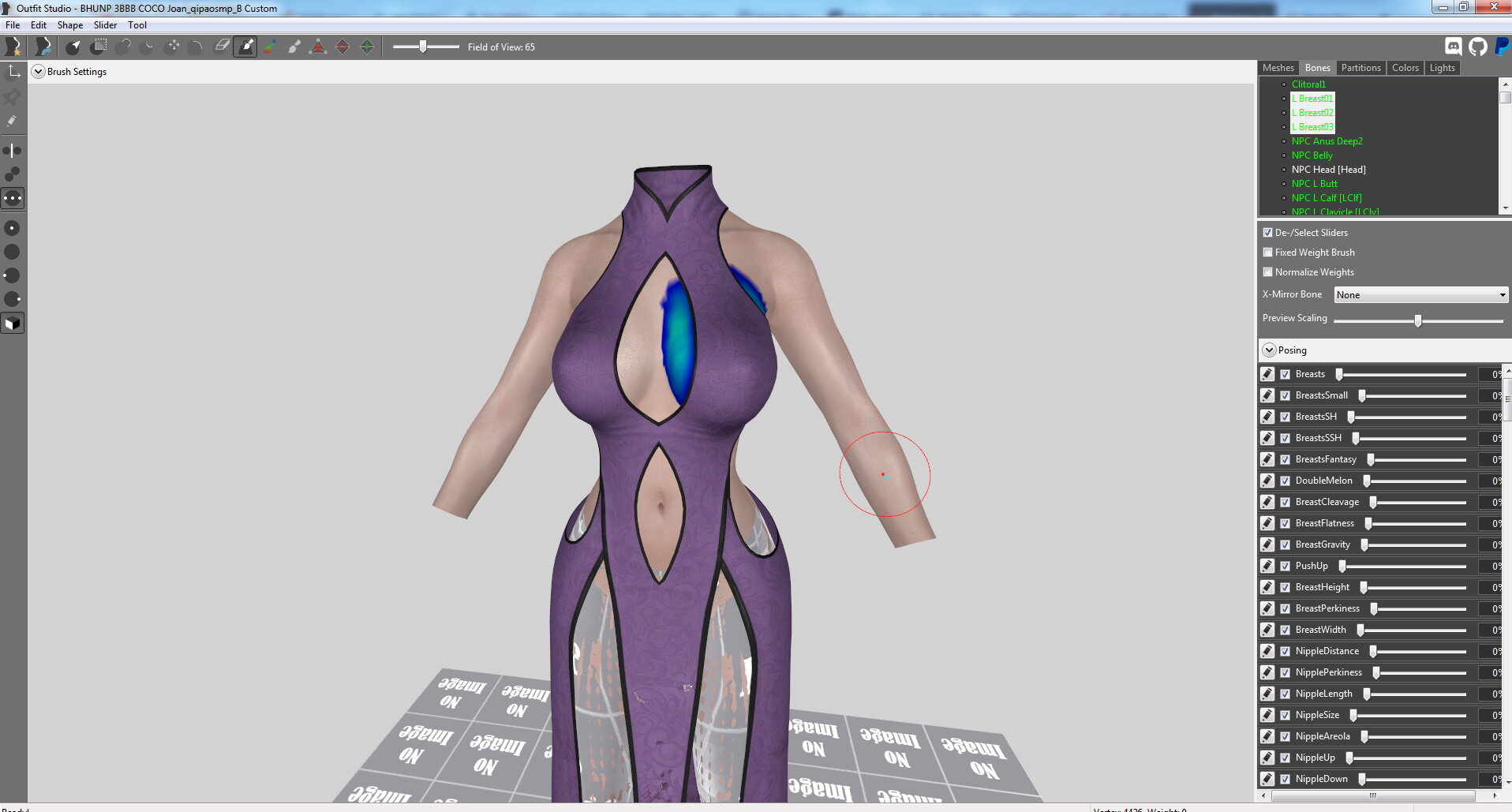The image size is (1512, 812).
Task: Click the New Project icon in toolbar
Action: tap(13, 47)
